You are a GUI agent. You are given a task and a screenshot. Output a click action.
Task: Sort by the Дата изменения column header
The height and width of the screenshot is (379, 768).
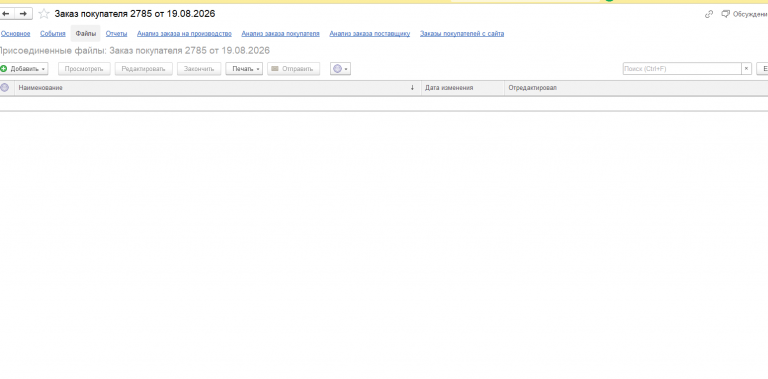[463, 88]
